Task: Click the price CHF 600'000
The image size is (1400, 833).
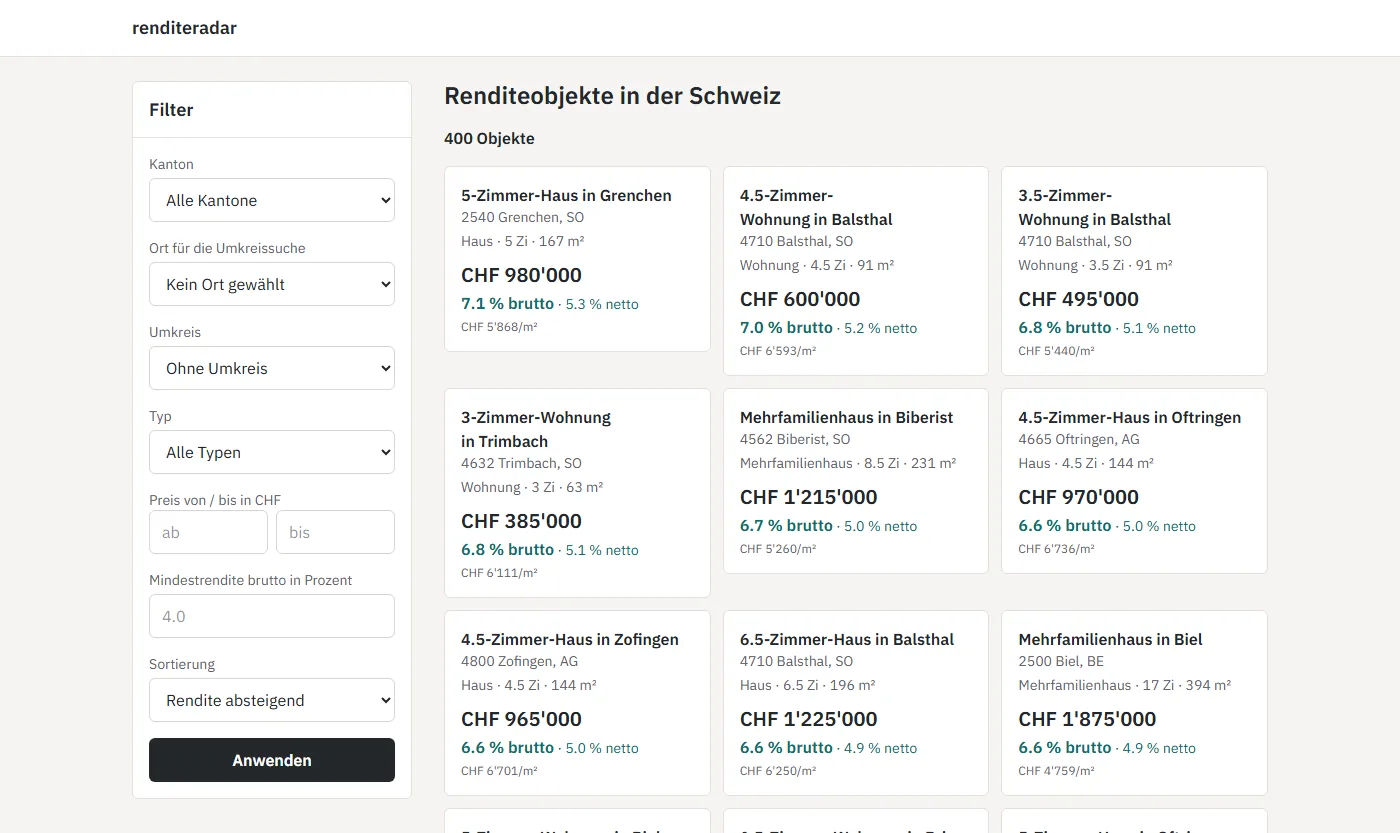Action: pyautogui.click(x=800, y=299)
